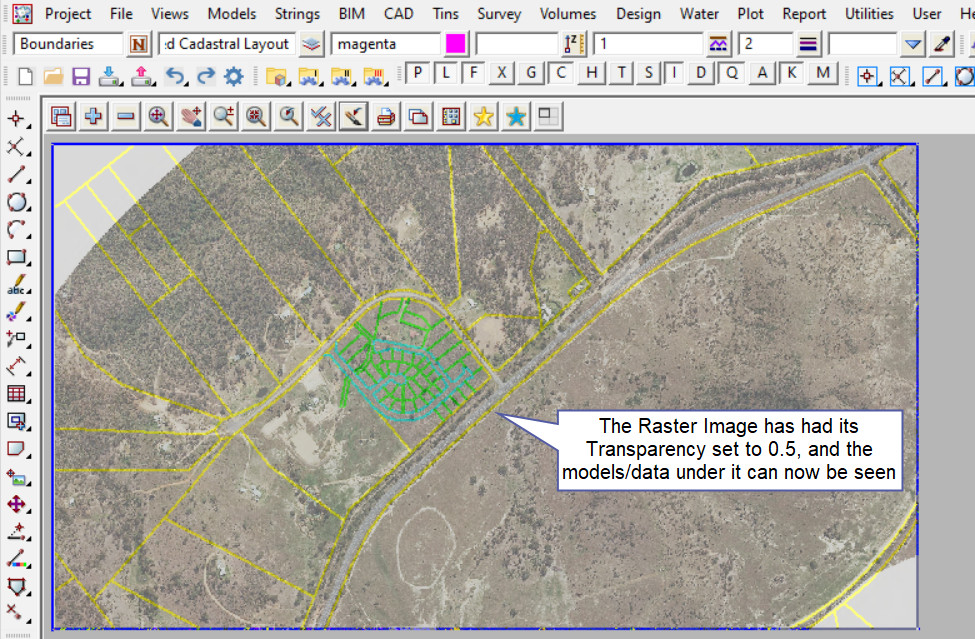Click the print view icon
This screenshot has width=975, height=639.
coord(386,117)
